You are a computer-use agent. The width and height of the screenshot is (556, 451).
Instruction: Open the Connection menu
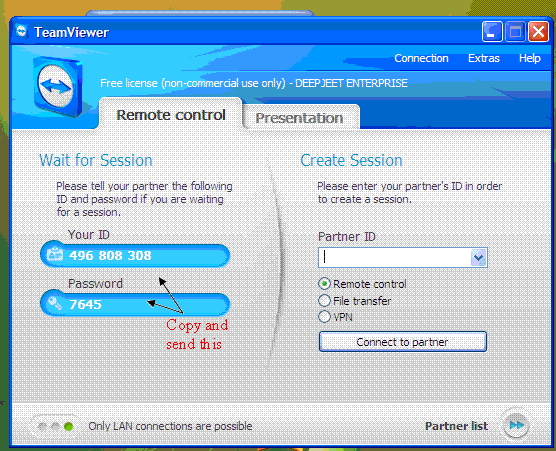point(421,58)
